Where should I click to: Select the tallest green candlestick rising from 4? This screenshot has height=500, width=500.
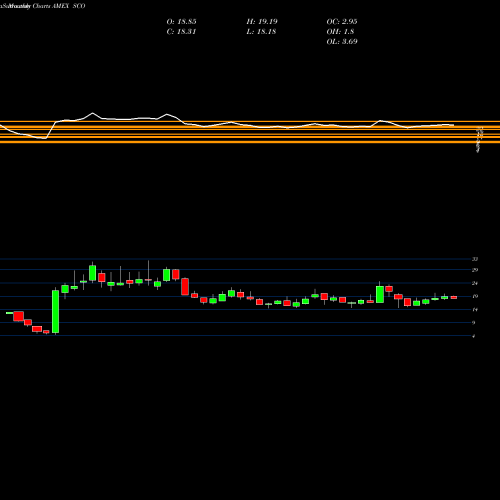(55, 311)
